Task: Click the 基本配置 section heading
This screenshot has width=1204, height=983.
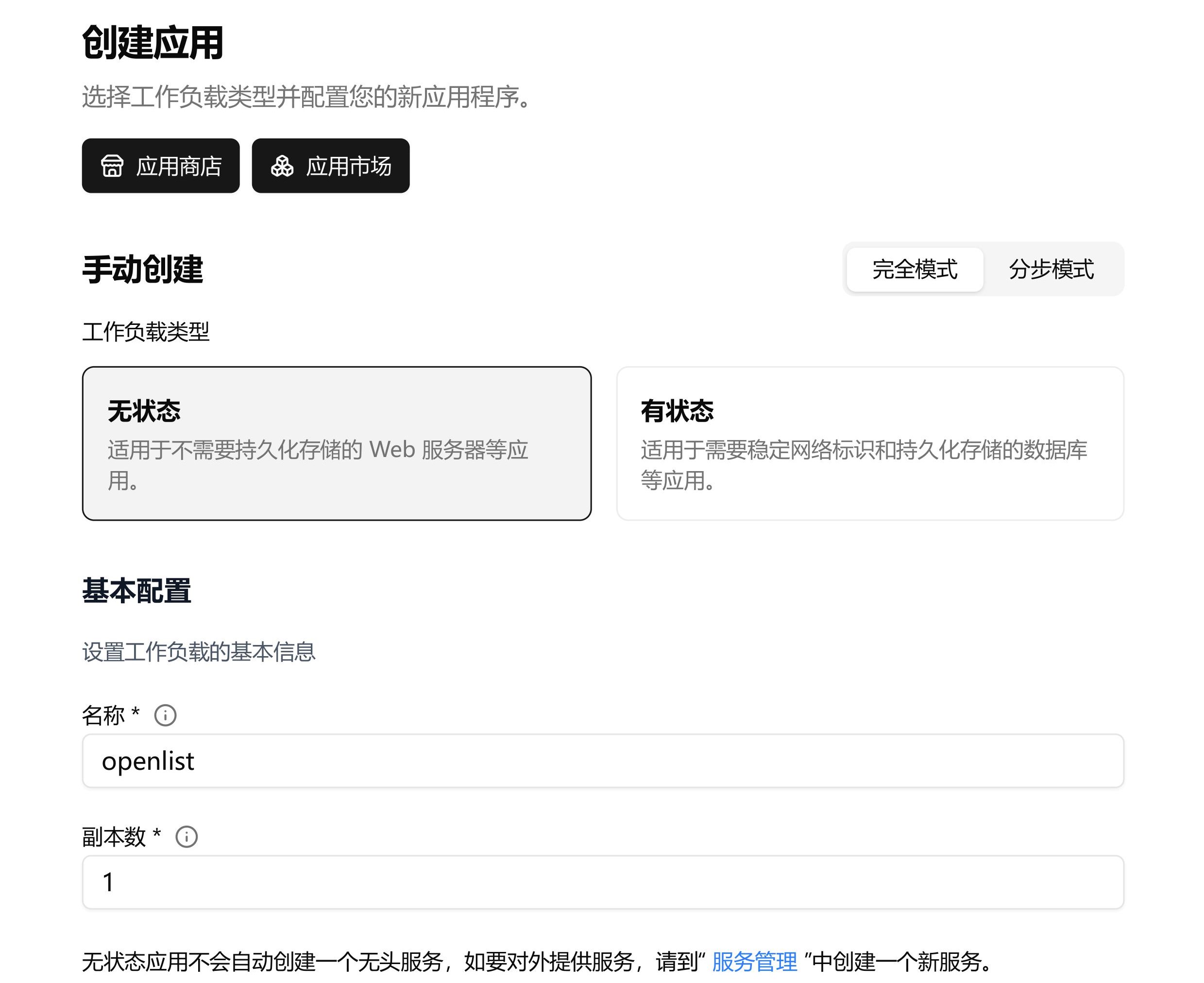Action: pos(136,591)
